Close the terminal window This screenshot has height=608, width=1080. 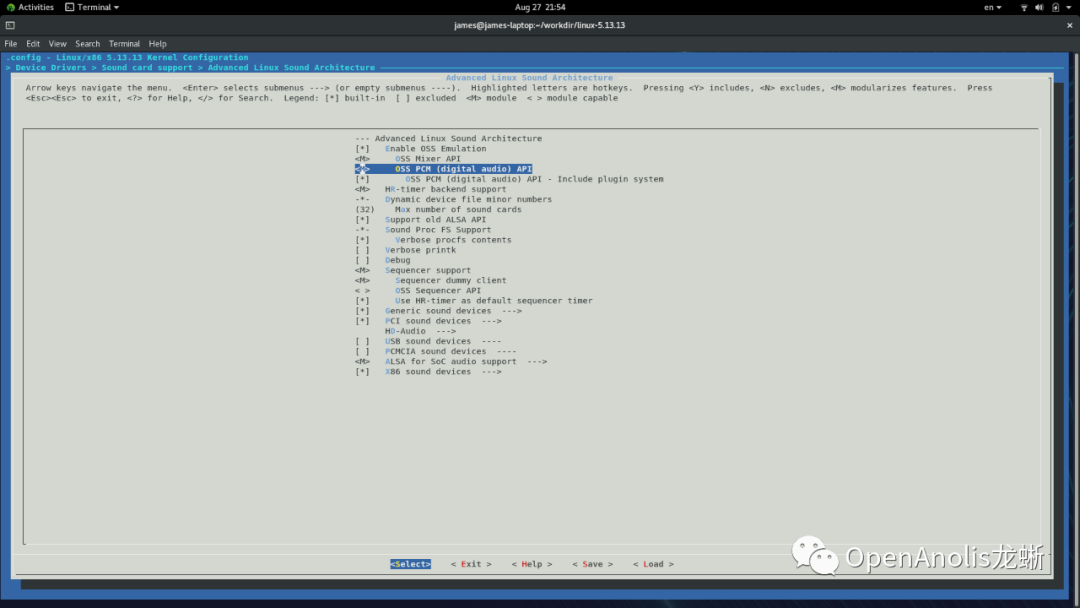[1070, 25]
